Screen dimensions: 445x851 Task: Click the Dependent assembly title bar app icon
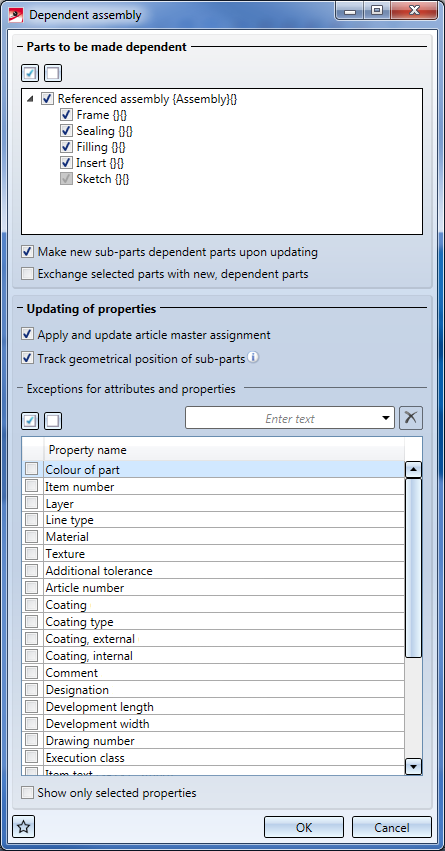pyautogui.click(x=17, y=15)
